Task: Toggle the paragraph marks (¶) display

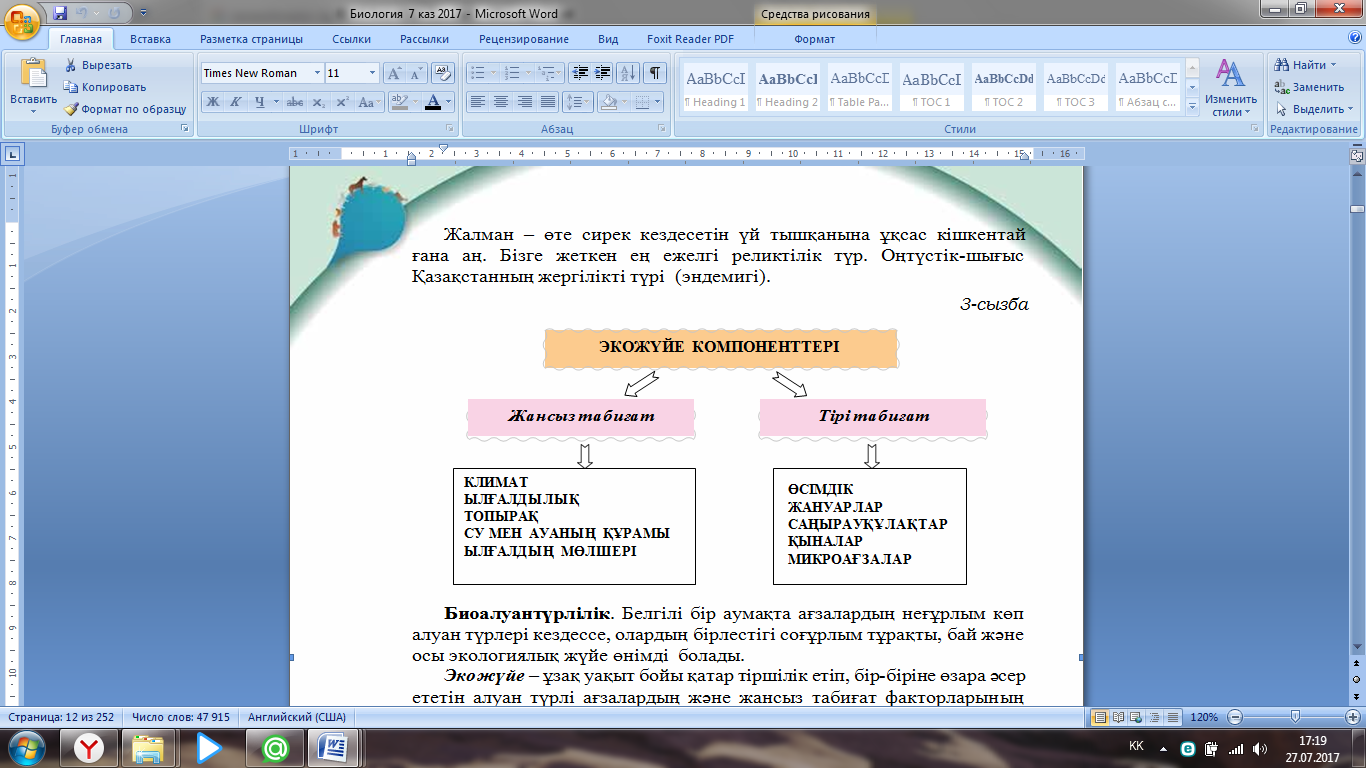Action: click(655, 73)
